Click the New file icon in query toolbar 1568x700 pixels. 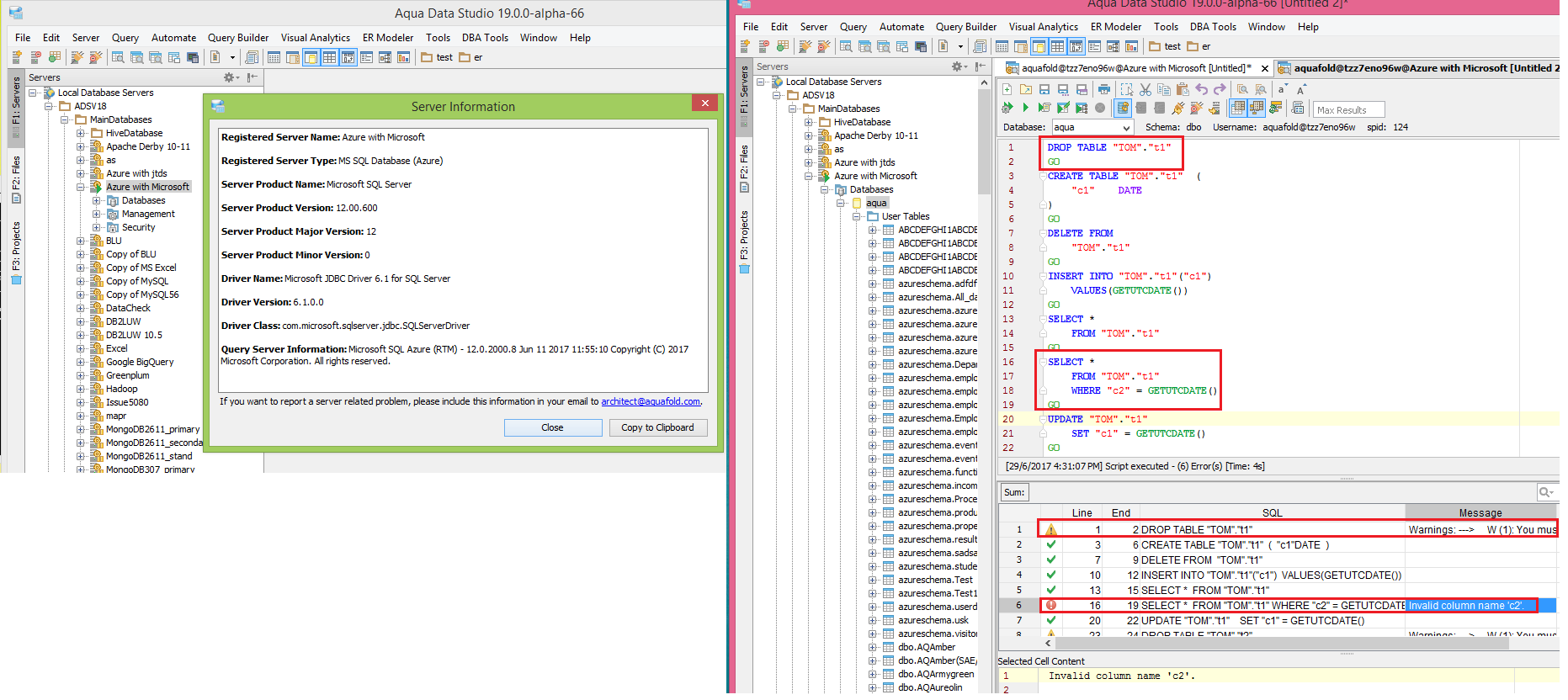point(1007,89)
